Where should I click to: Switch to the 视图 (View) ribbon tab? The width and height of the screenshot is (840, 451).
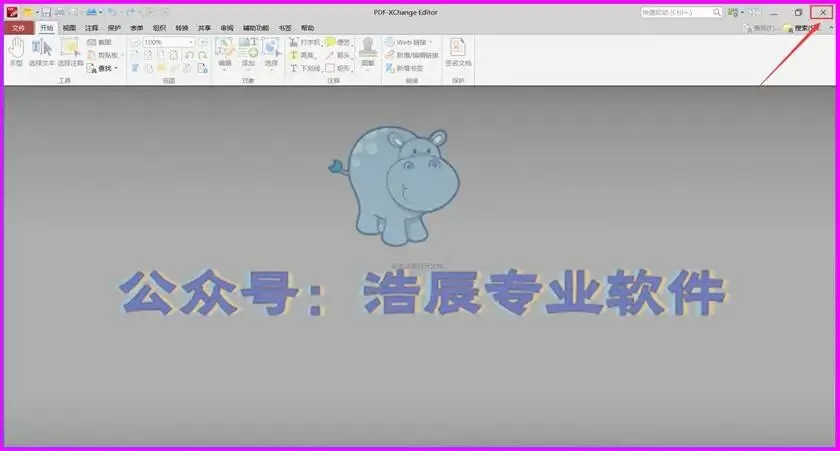tap(69, 28)
